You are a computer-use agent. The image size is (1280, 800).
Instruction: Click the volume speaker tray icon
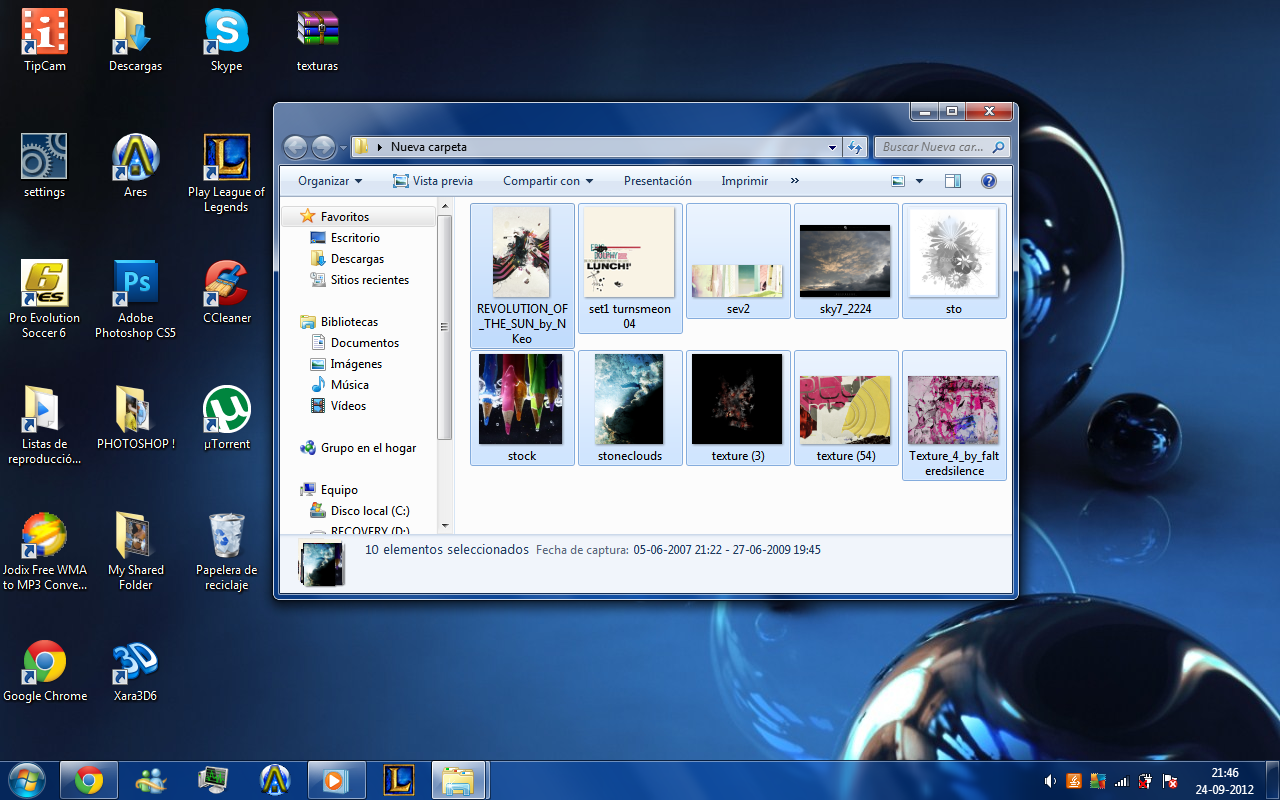coord(1050,781)
